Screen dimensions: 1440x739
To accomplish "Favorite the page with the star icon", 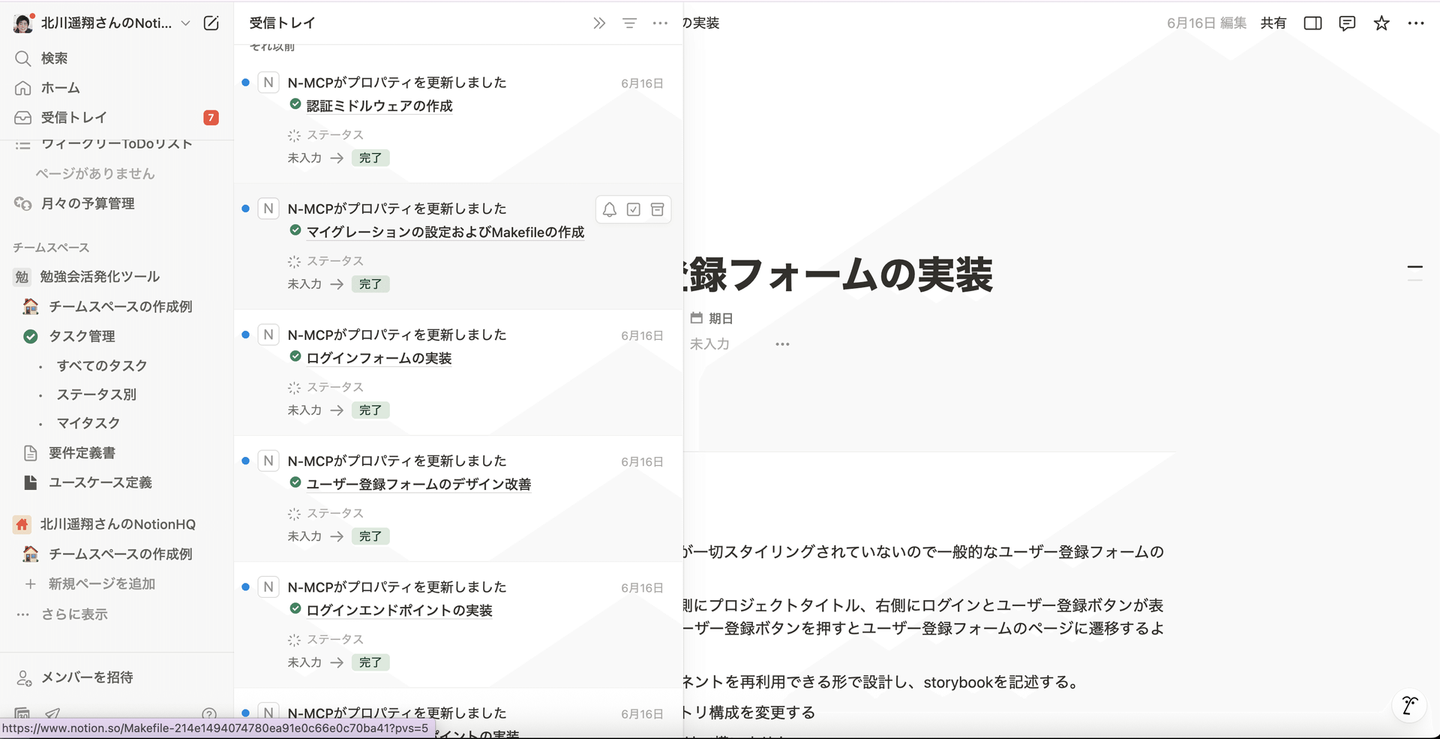I will (1381, 23).
